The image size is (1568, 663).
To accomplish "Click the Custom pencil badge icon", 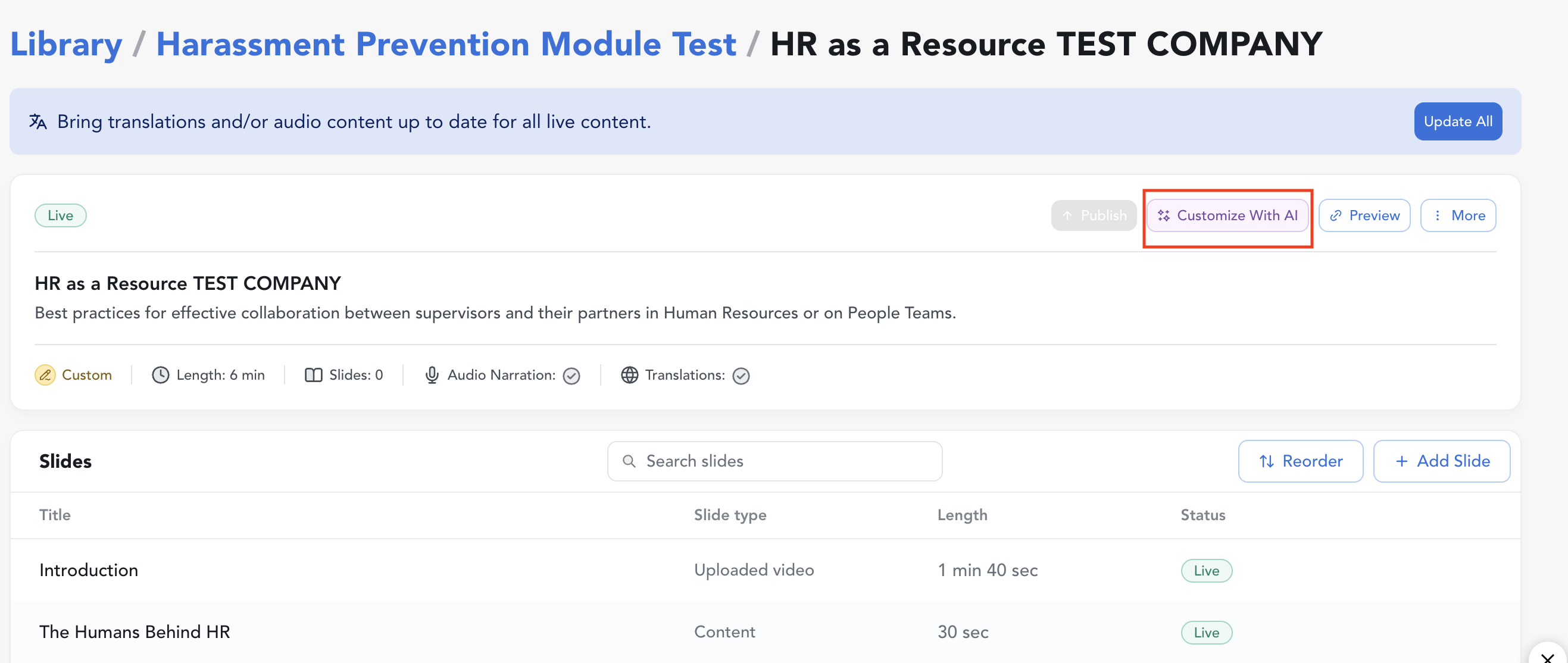I will [x=45, y=375].
